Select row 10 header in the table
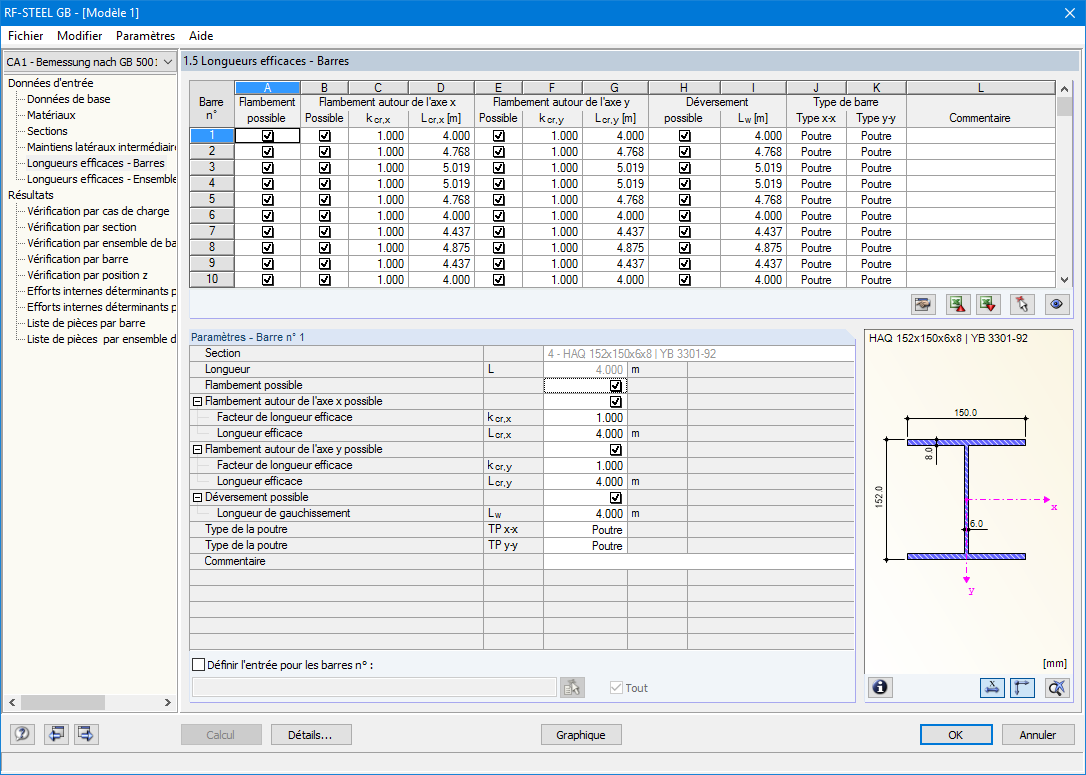The height and width of the screenshot is (775, 1086). 212,280
